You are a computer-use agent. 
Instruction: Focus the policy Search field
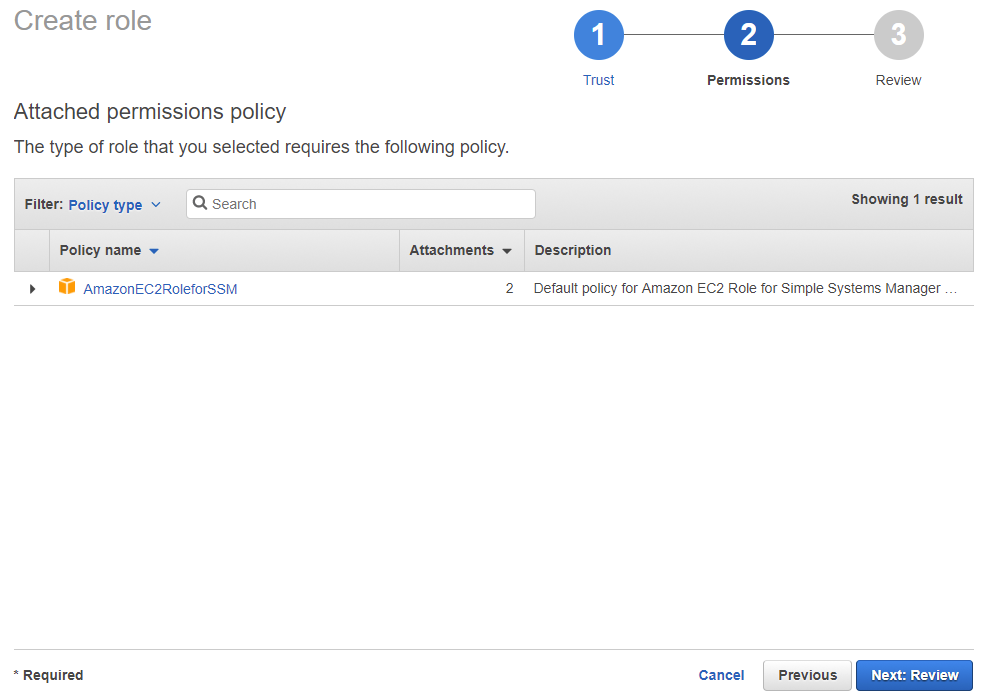click(x=370, y=204)
